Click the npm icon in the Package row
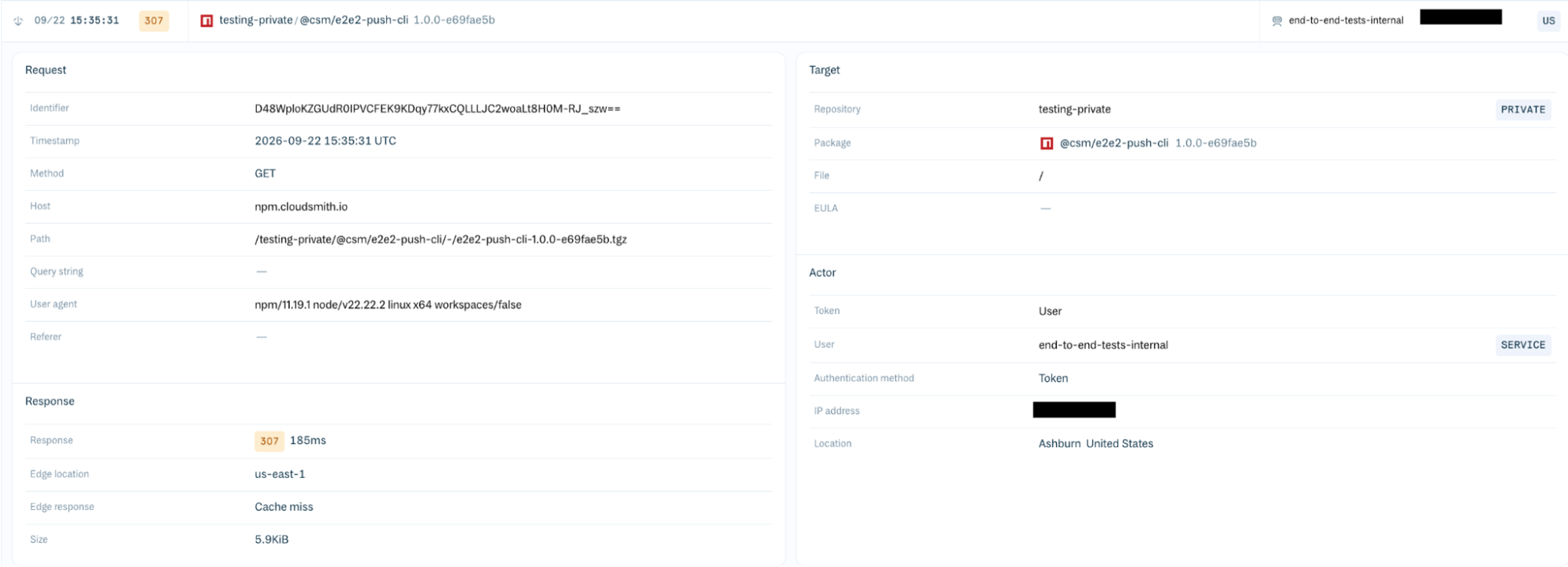The image size is (1568, 567). [1046, 144]
